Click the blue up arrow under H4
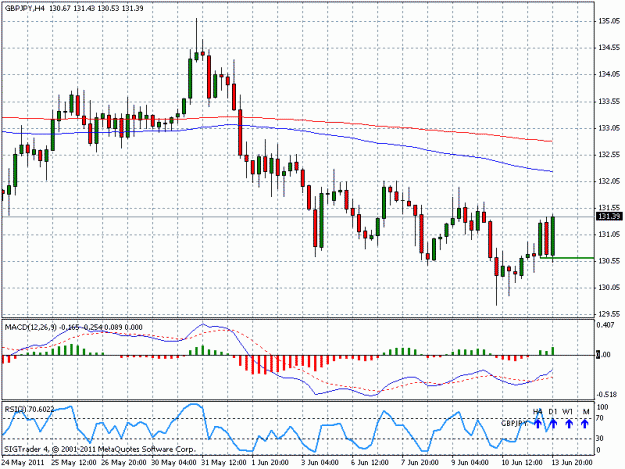 (x=537, y=424)
